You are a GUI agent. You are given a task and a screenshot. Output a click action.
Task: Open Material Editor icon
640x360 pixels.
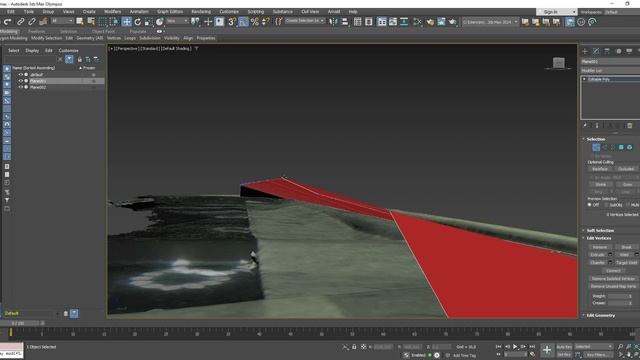click(x=417, y=22)
